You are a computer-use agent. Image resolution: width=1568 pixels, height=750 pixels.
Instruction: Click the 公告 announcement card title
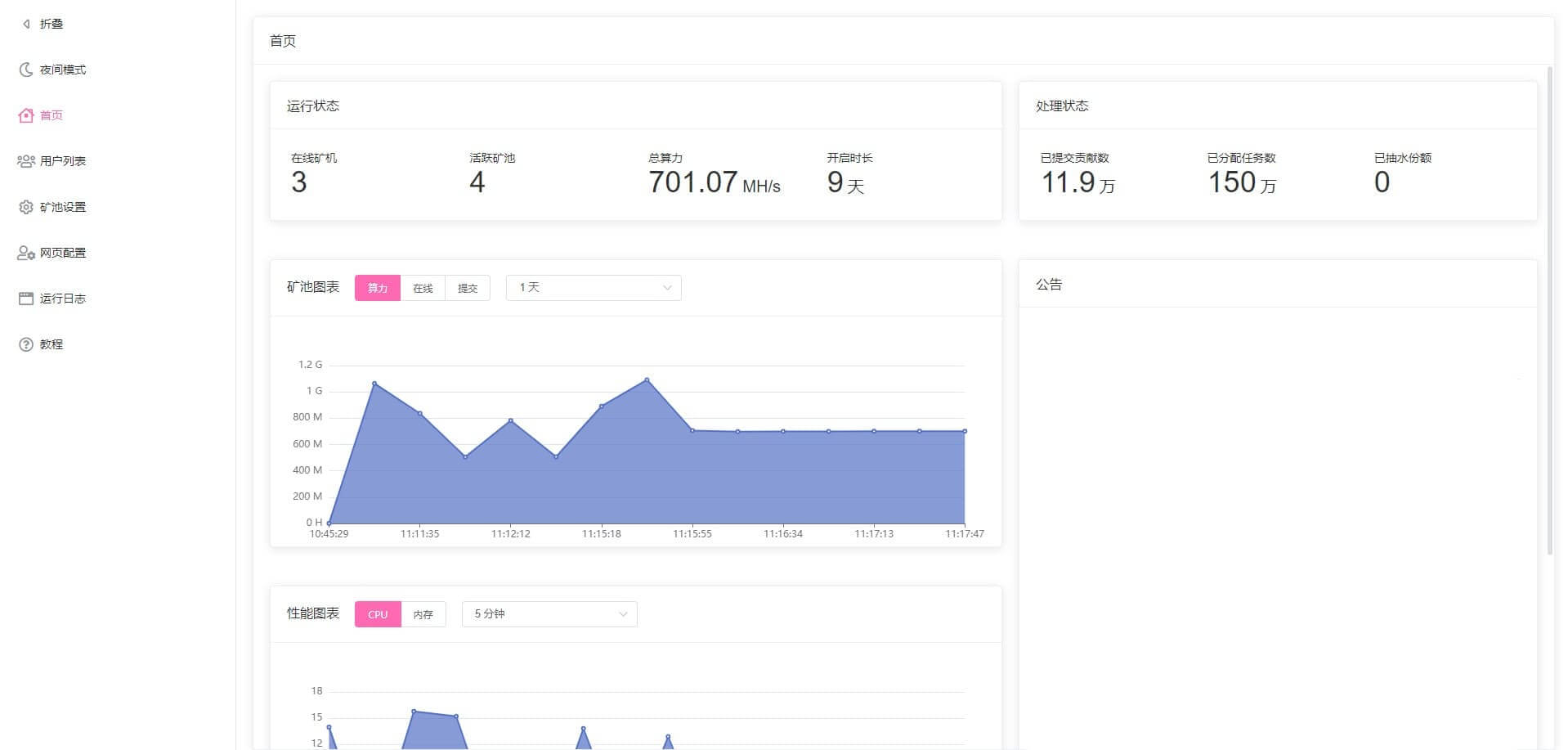point(1049,285)
